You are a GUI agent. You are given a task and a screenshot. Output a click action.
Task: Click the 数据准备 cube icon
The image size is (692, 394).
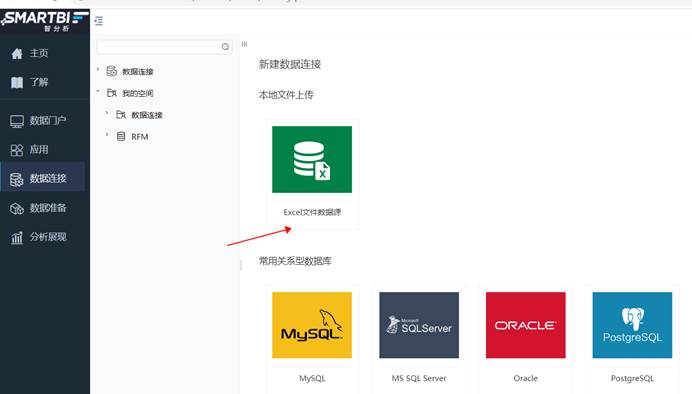[x=17, y=209]
